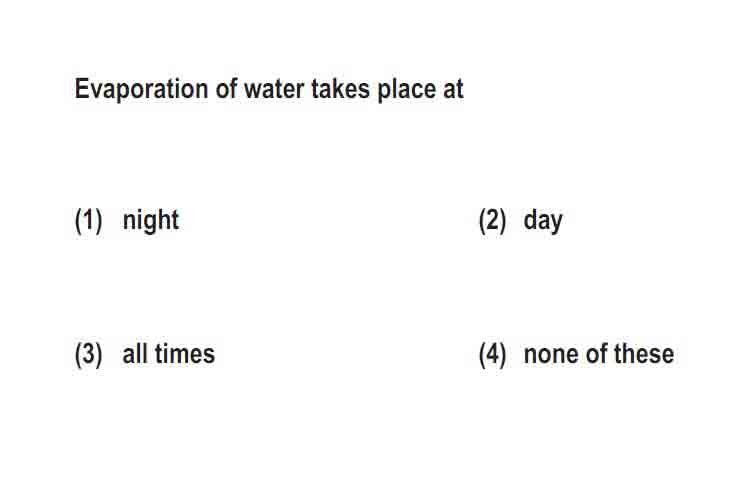
Task: Click the word times in option 3
Action: (x=185, y=354)
